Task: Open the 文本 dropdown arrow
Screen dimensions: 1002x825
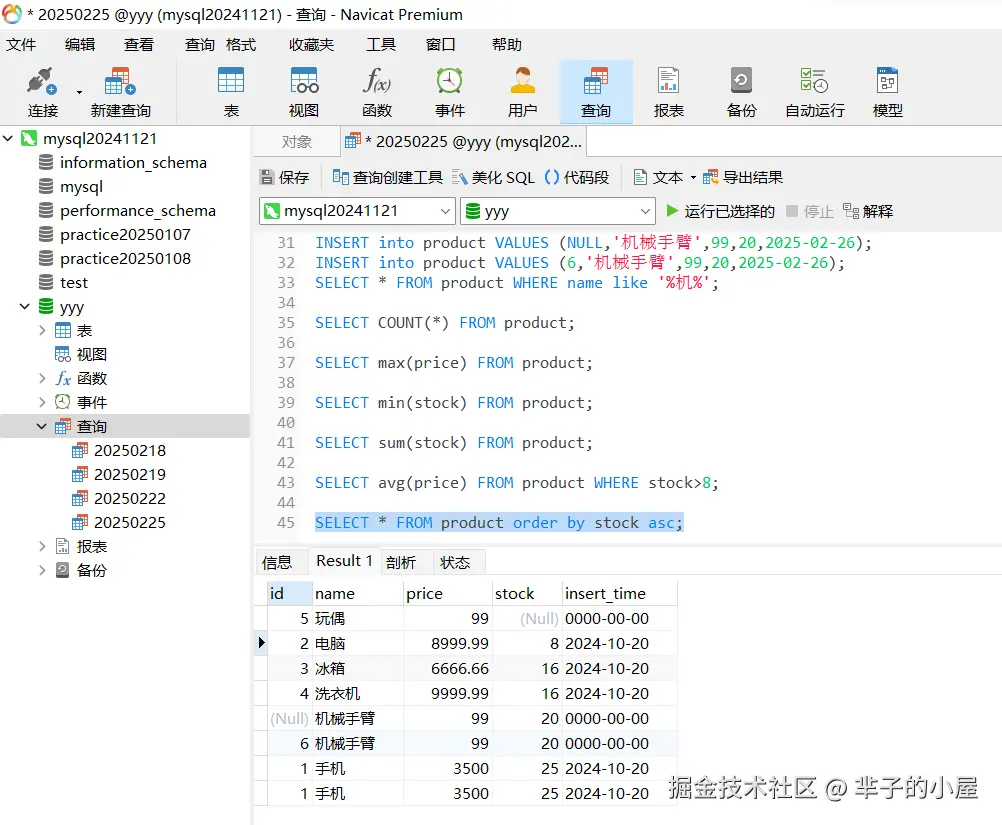Action: [x=693, y=178]
